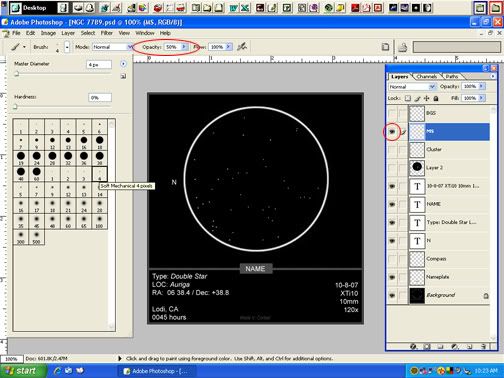Click the brush picker flyout menu arrow
This screenshot has width=504, height=378.
123,64
